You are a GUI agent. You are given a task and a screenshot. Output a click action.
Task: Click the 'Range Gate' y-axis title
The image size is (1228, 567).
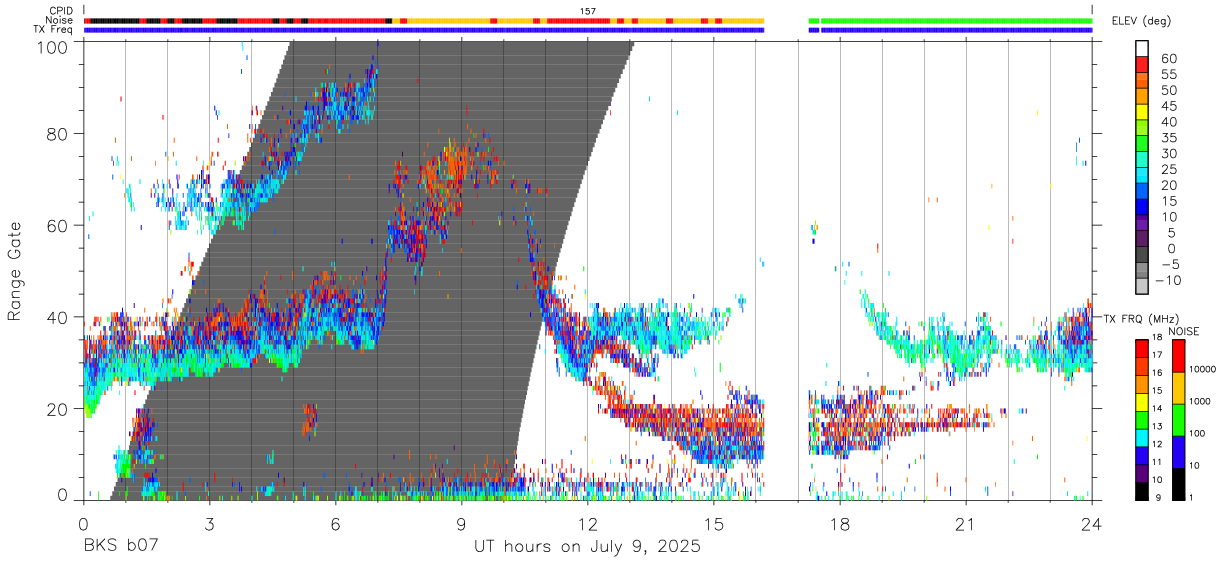15,271
